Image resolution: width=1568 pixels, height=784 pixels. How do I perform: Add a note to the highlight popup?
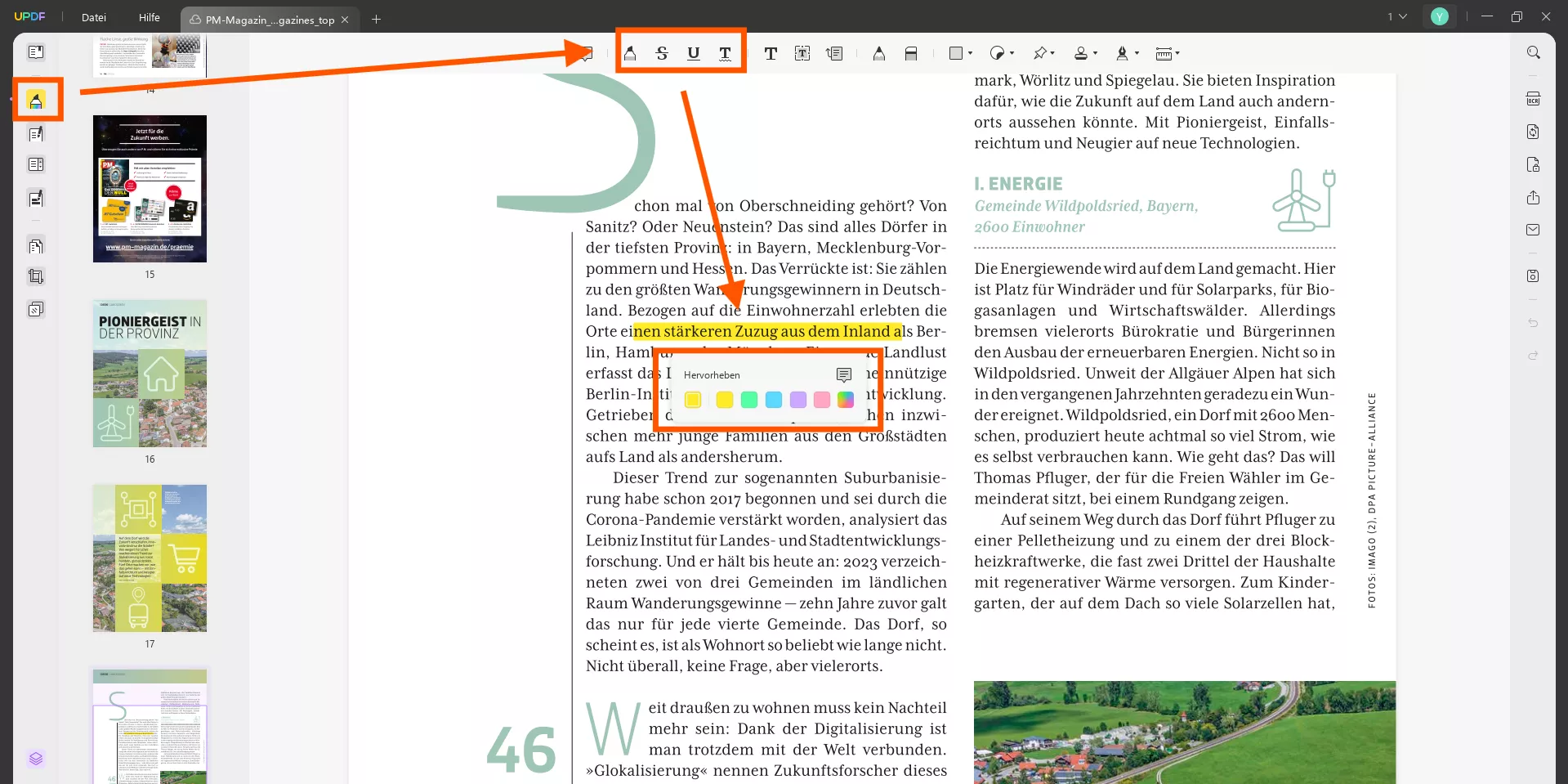coord(844,374)
